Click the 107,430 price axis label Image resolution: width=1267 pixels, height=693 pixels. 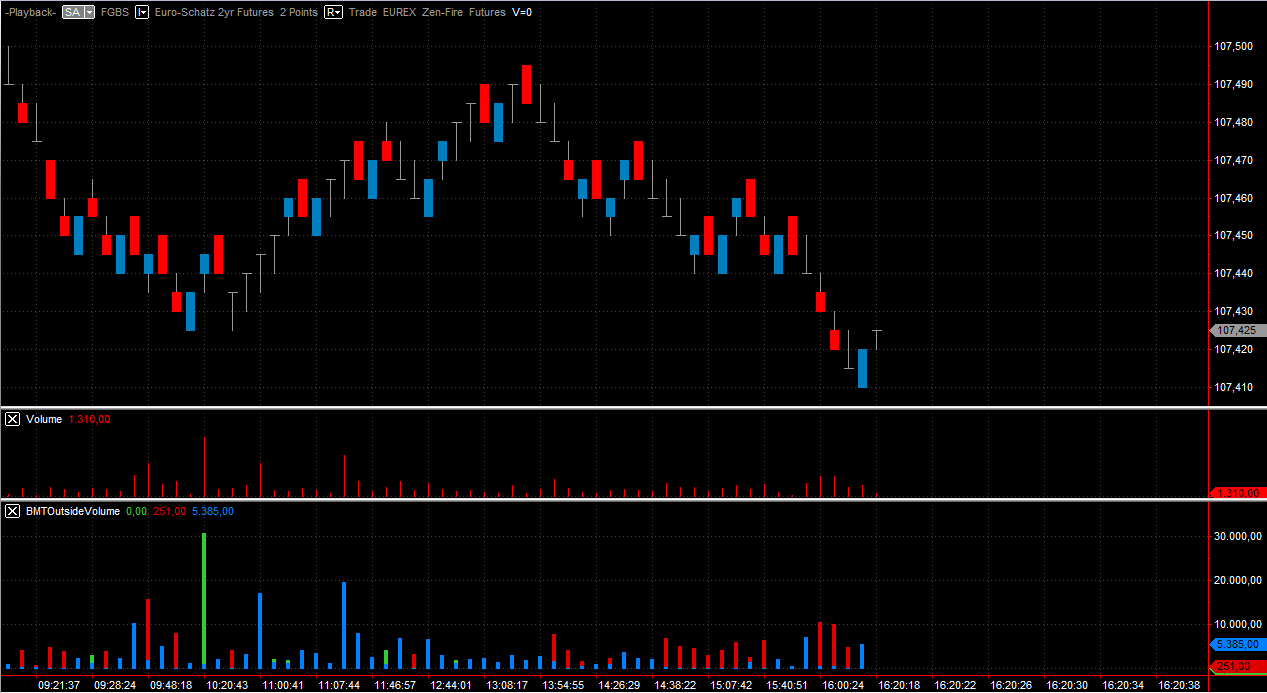[1233, 311]
